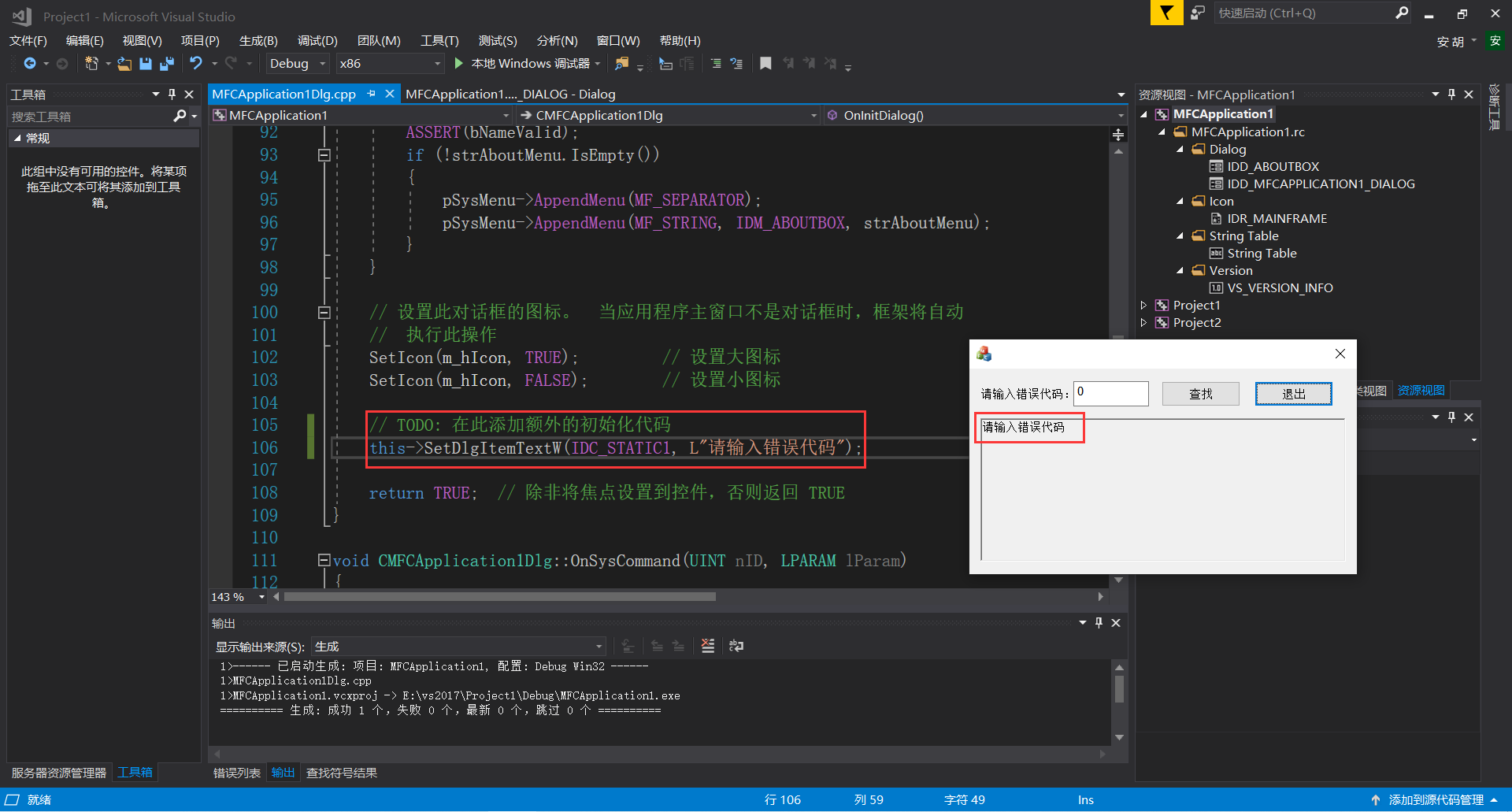Pin the Toolbox panel

(x=172, y=94)
